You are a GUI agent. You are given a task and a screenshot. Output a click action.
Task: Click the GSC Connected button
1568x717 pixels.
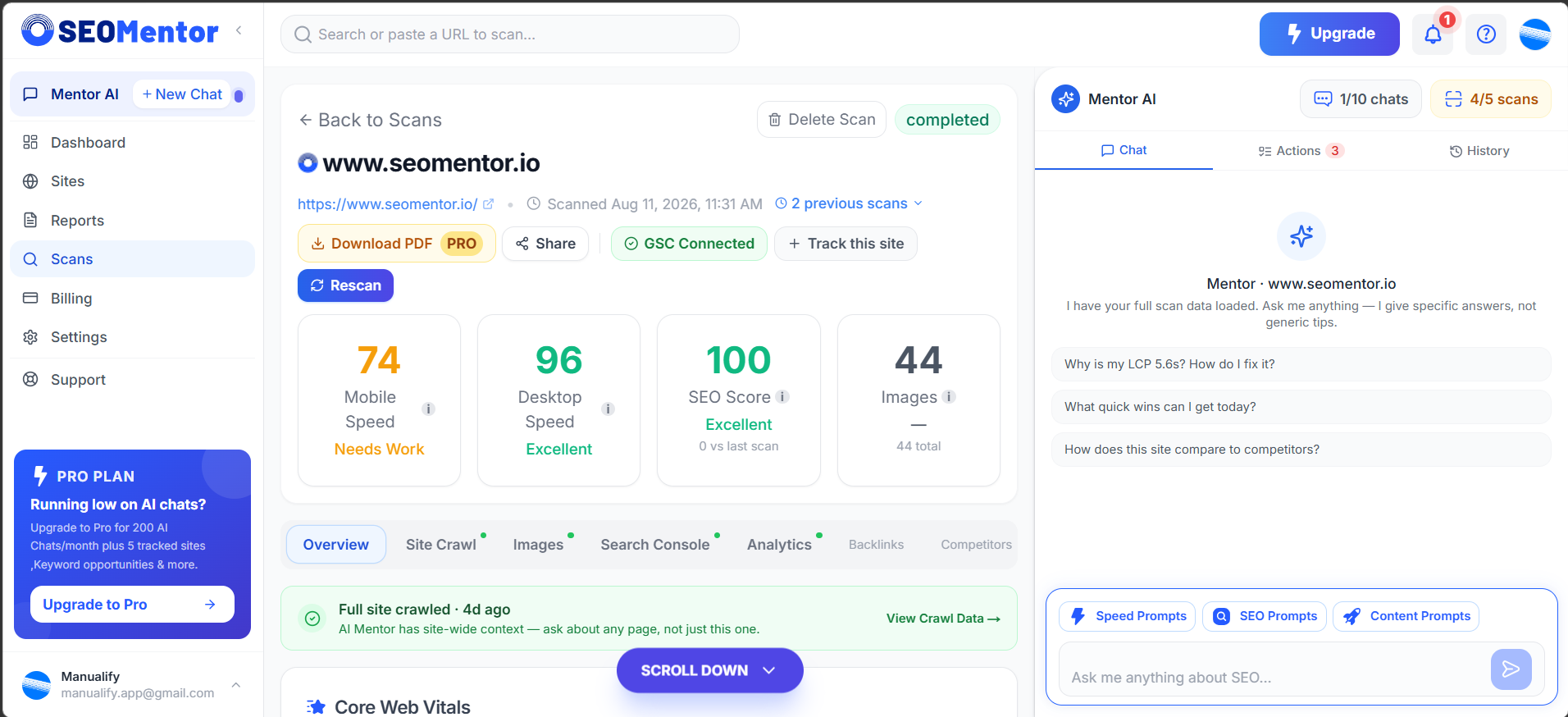coord(689,244)
